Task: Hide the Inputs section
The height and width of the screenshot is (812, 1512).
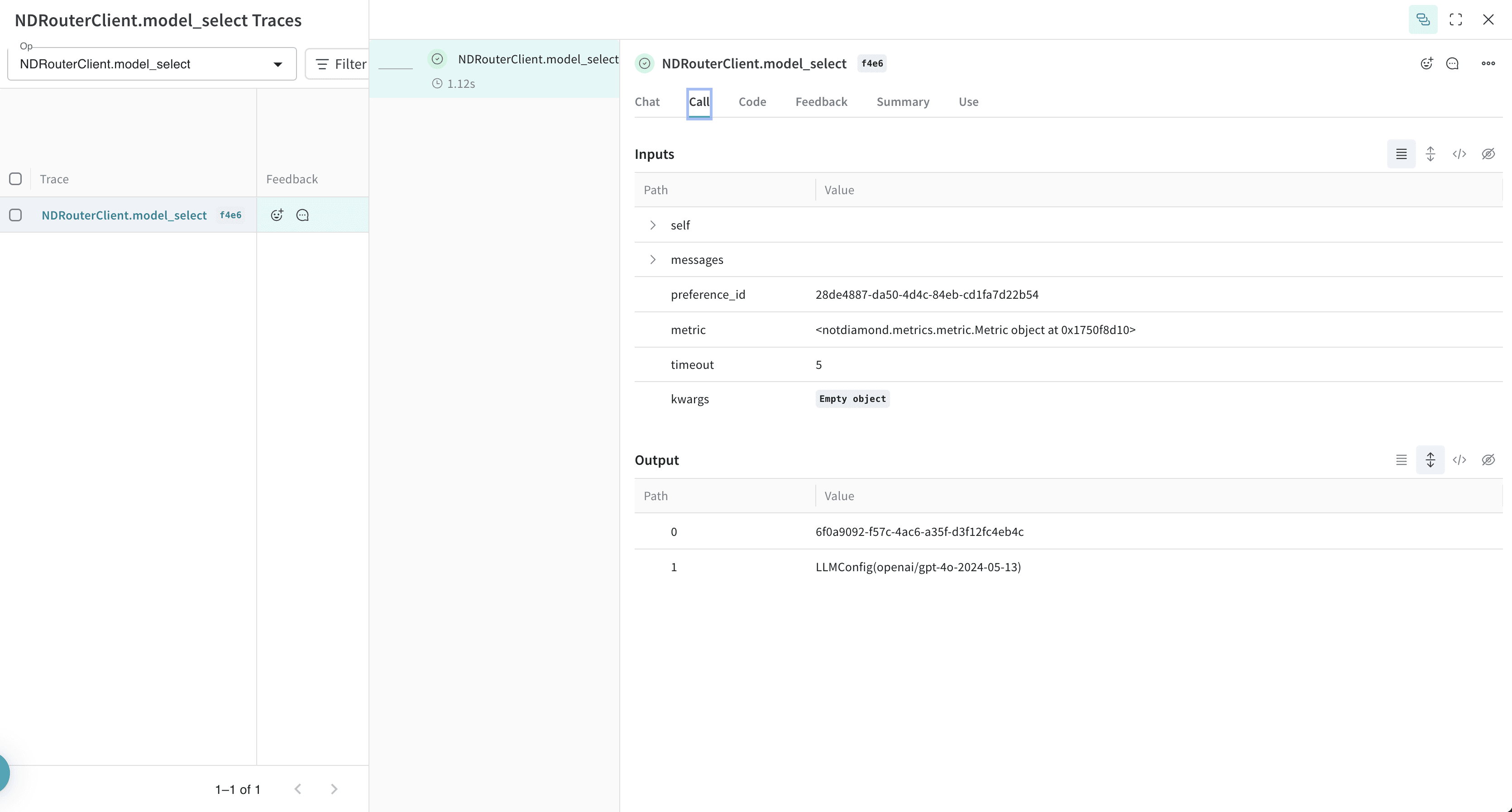Action: 1488,154
